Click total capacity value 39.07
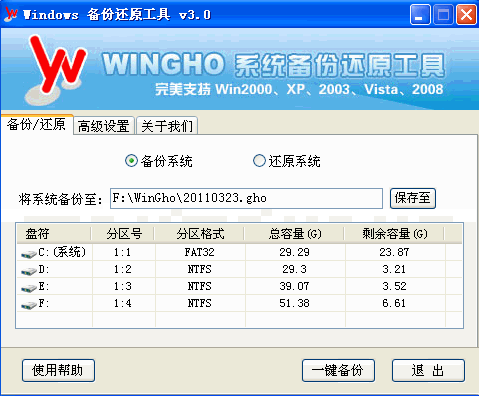Viewport: 479px width, 396px height. 294,286
